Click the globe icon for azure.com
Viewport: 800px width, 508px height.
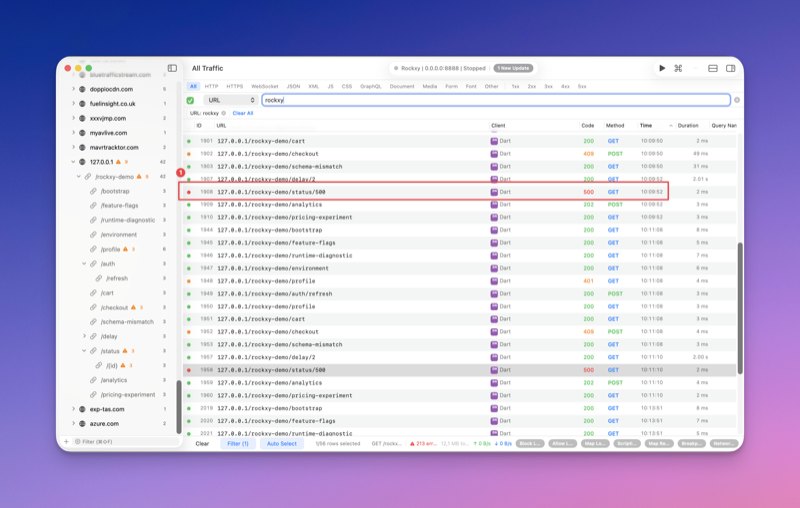pos(83,423)
